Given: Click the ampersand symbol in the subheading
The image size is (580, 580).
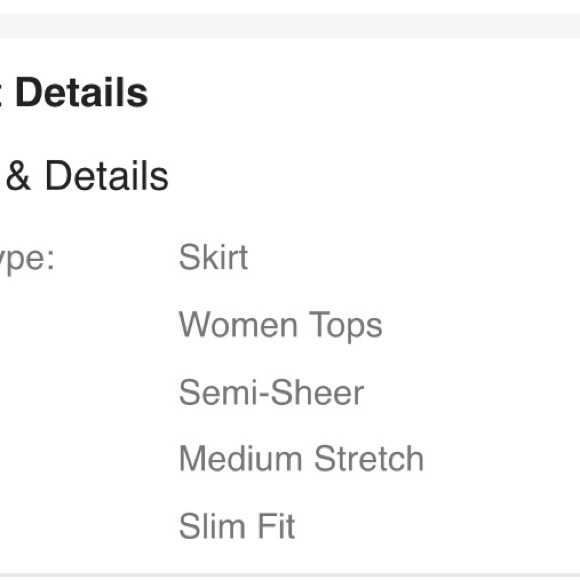Looking at the screenshot, I should 18,176.
